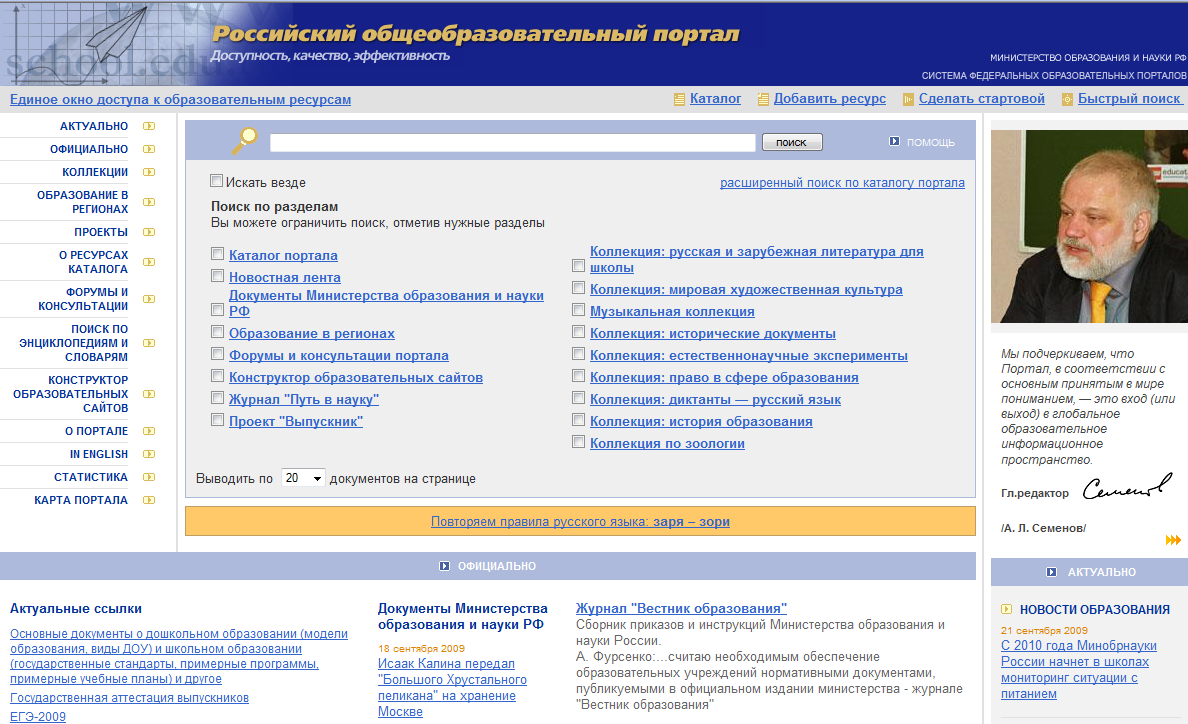Check the Коллекция: исторические документы checkbox
The height and width of the screenshot is (724, 1188).
click(578, 332)
